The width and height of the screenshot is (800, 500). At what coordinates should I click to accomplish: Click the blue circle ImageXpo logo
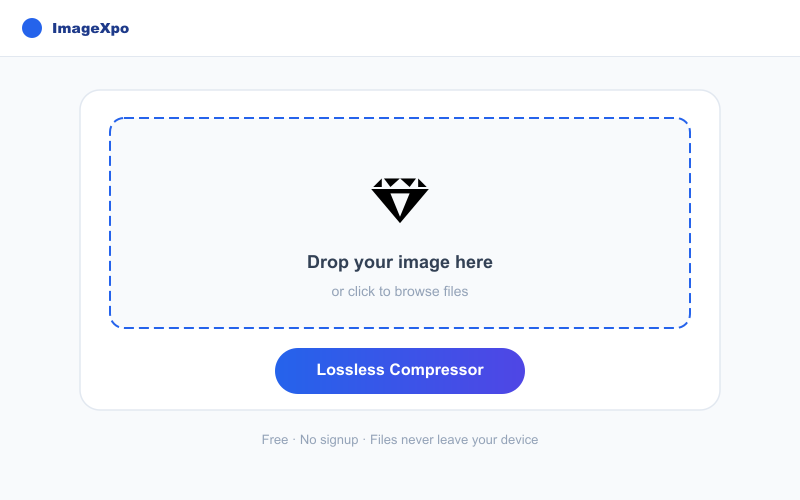click(32, 28)
